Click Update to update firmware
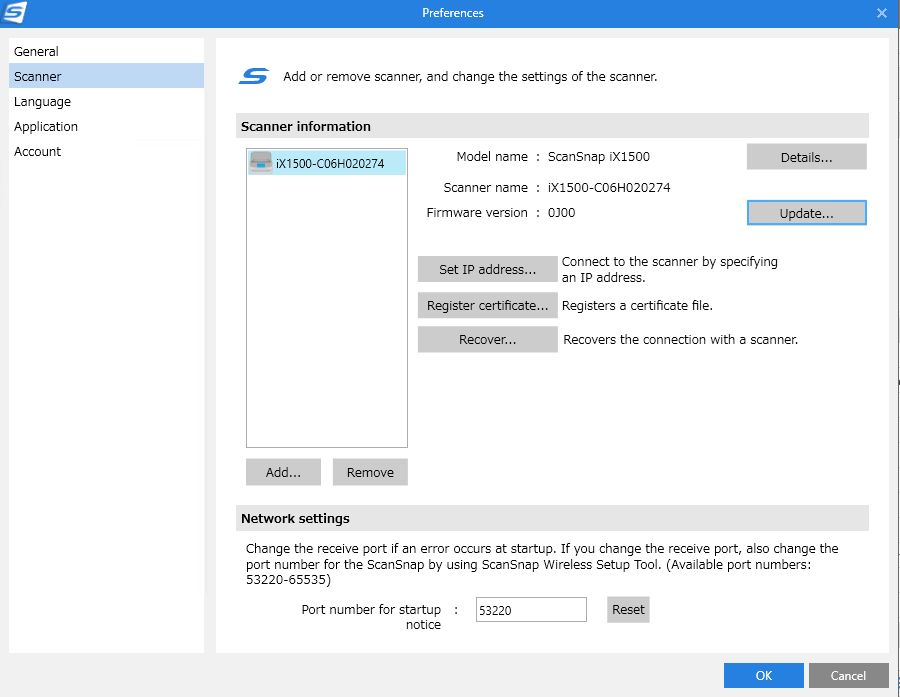This screenshot has width=900, height=697. coord(806,214)
